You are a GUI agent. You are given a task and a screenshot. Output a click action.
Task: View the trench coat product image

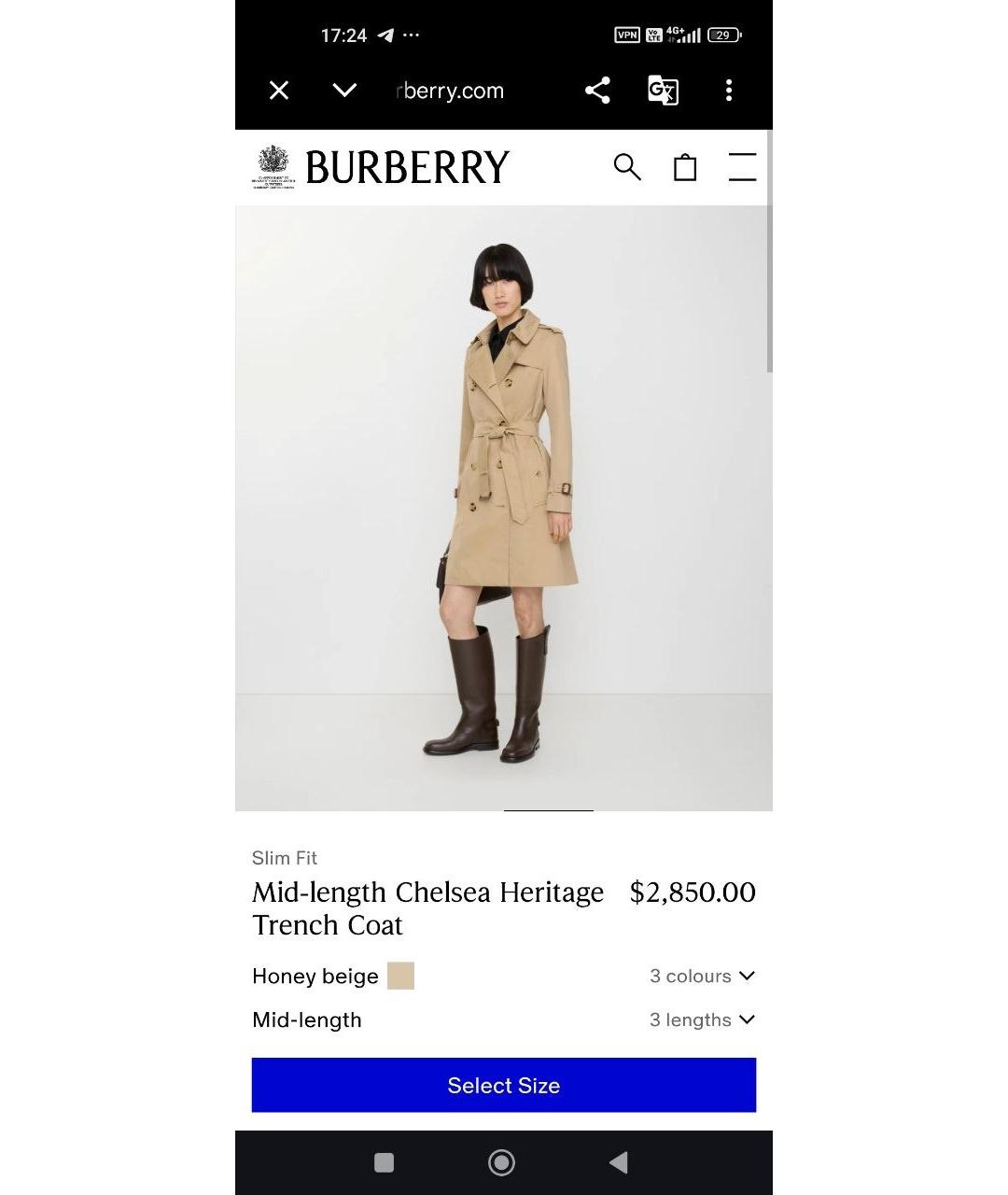click(x=504, y=508)
